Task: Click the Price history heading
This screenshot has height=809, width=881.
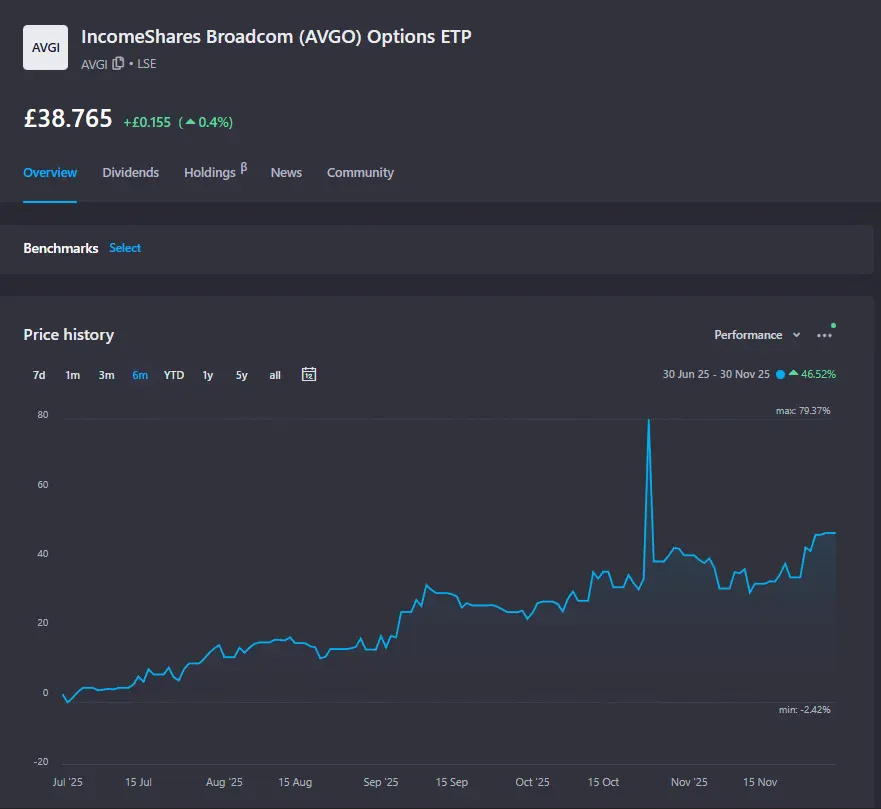Action: [x=69, y=335]
